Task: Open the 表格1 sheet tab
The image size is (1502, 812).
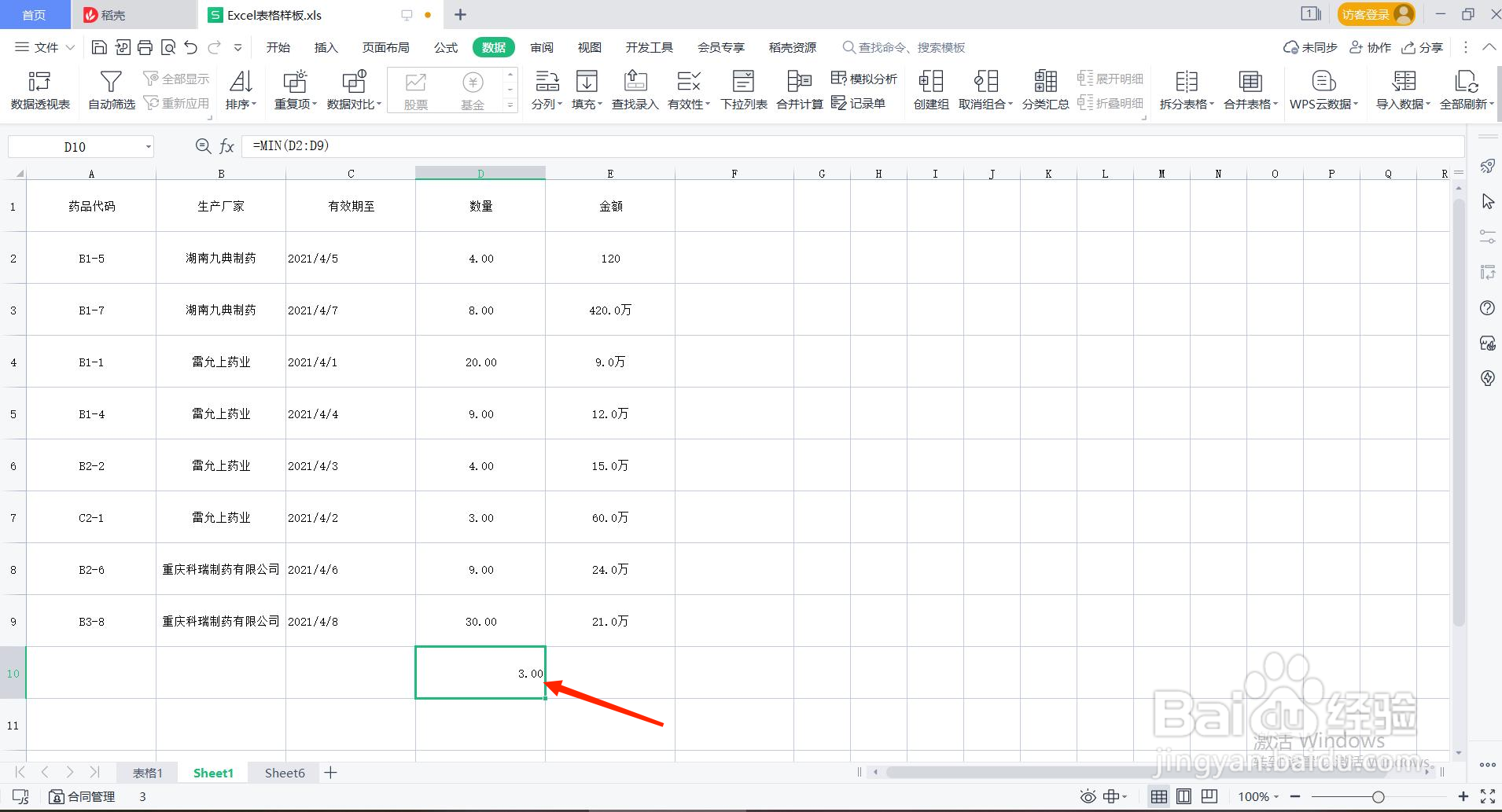Action: 147,773
